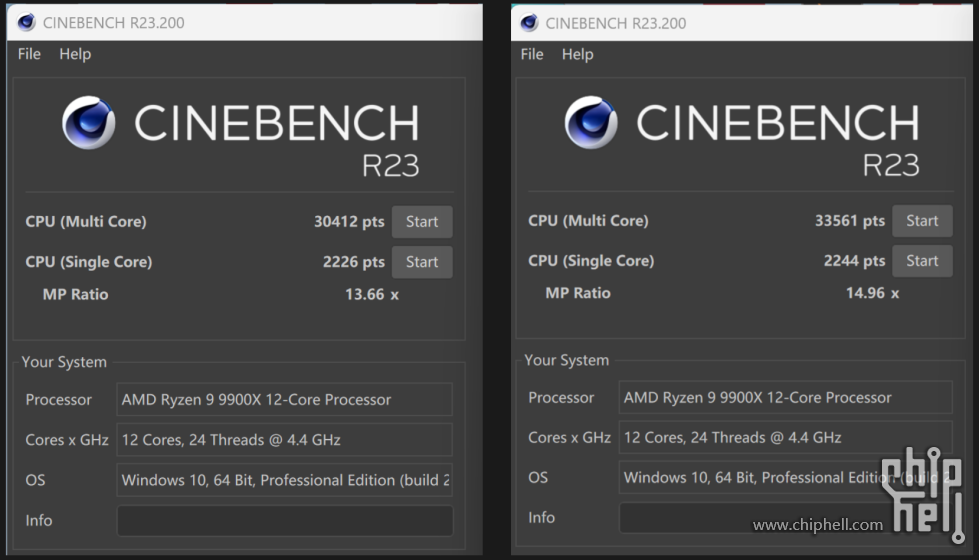979x560 pixels.
Task: Click Cores x GHz field in right window
Action: pos(785,437)
